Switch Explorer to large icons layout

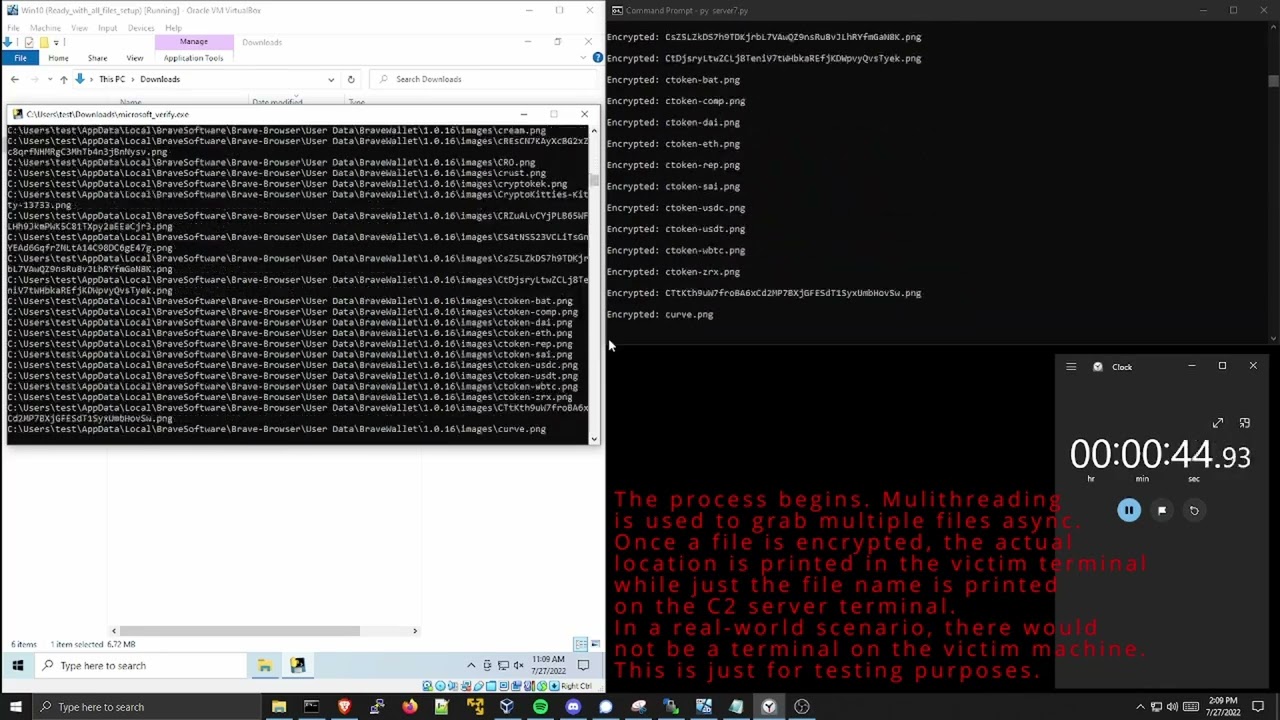(x=595, y=644)
